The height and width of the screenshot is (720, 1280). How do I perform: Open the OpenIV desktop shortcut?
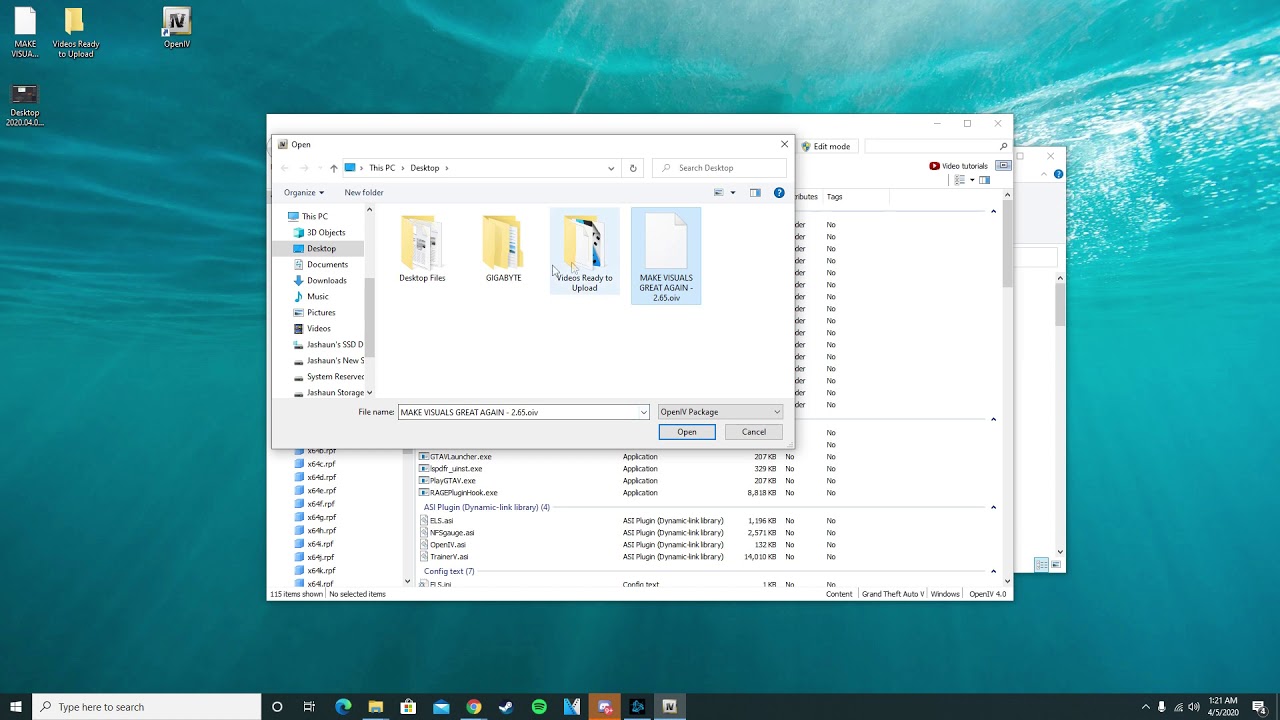click(177, 28)
